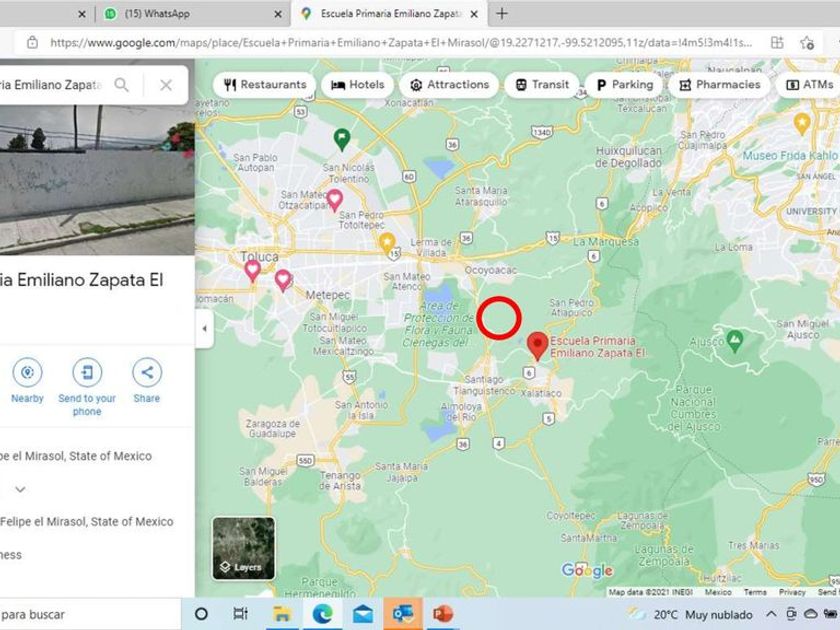This screenshot has width=840, height=630.
Task: Open Microsoft Edge from the taskbar
Action: pos(322,614)
